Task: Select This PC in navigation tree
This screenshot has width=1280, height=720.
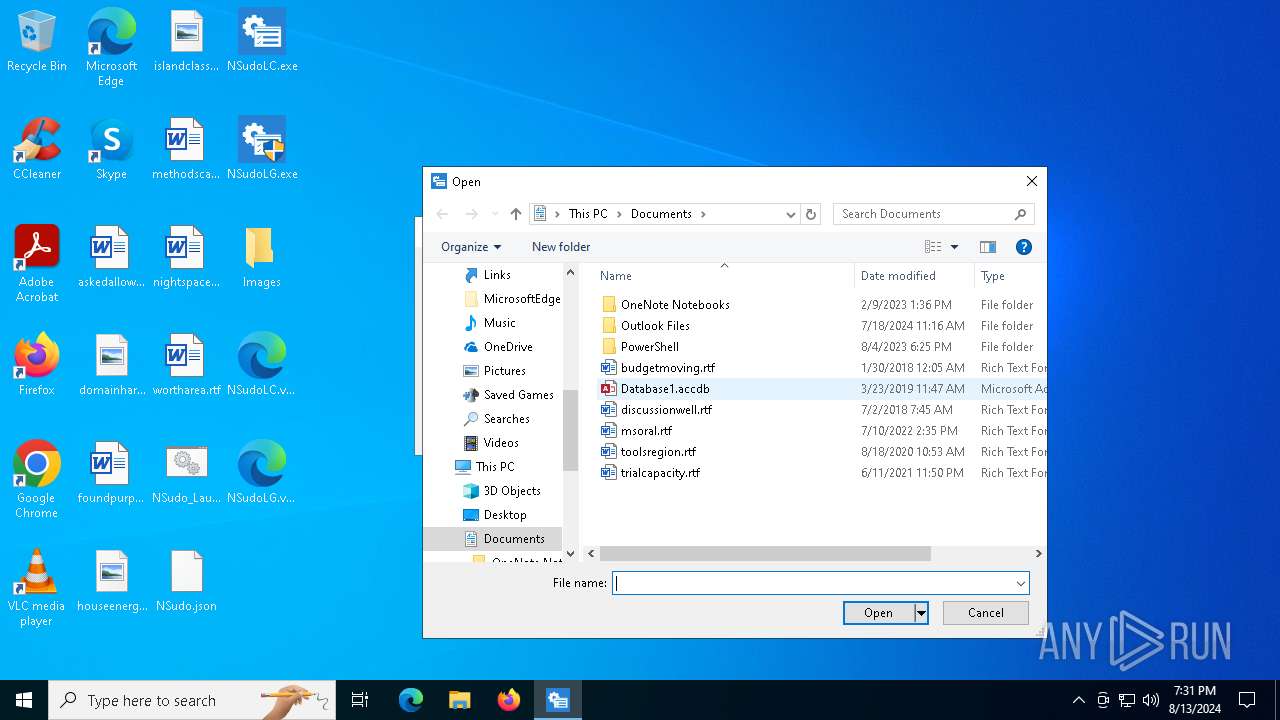Action: tap(495, 467)
